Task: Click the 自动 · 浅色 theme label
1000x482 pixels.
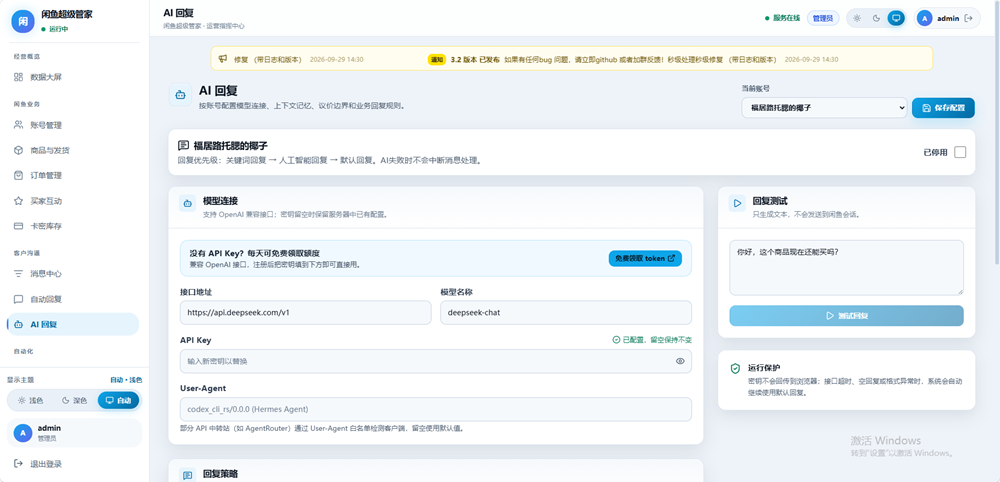Action: [x=126, y=380]
